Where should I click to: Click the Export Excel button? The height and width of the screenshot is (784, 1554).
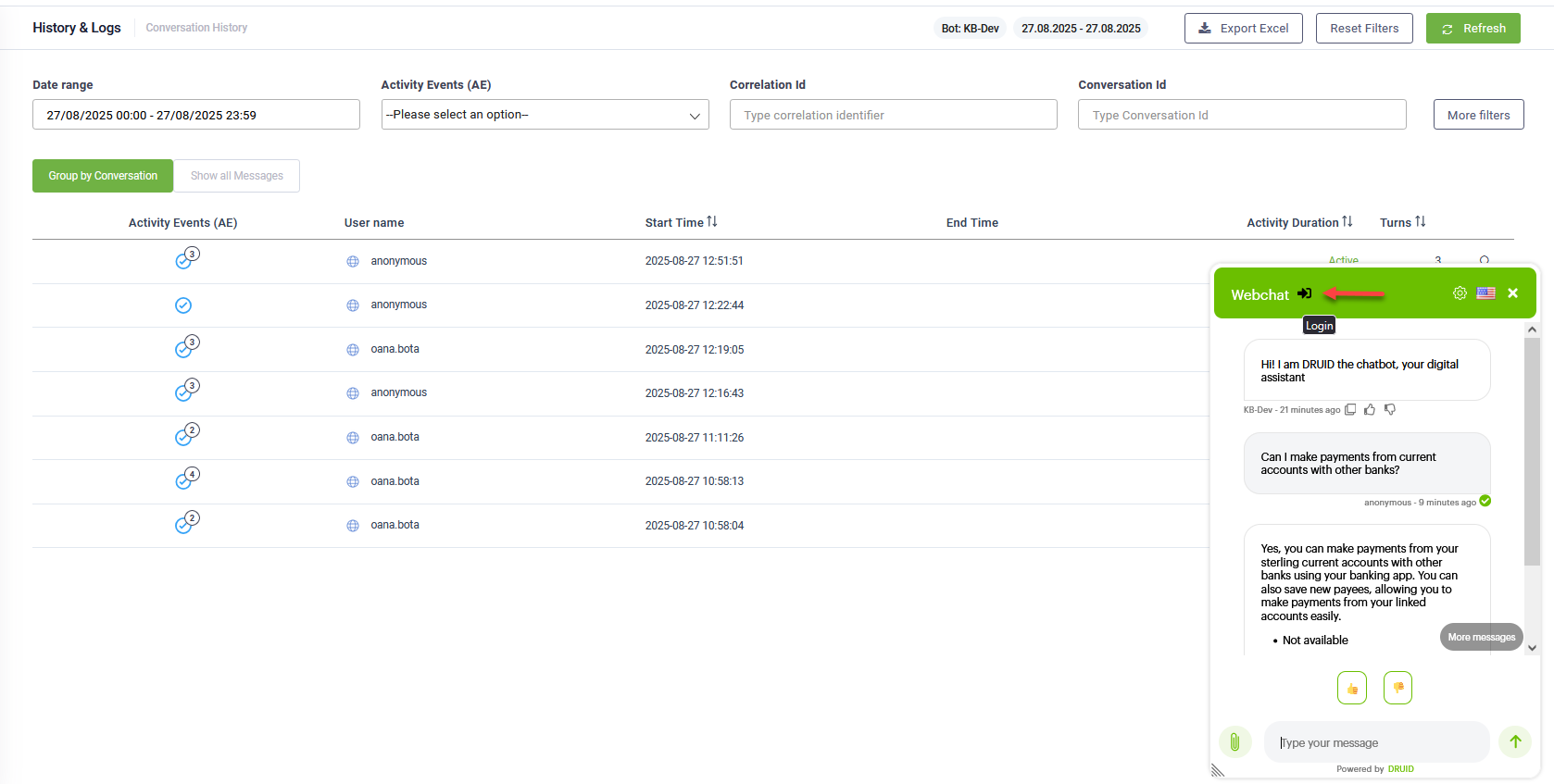(1243, 29)
